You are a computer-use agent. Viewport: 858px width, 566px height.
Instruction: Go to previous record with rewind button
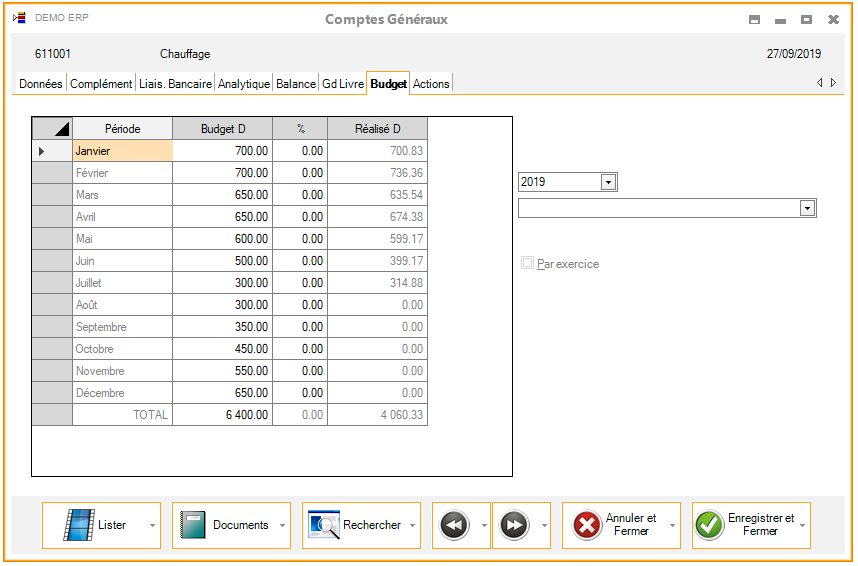[454, 525]
